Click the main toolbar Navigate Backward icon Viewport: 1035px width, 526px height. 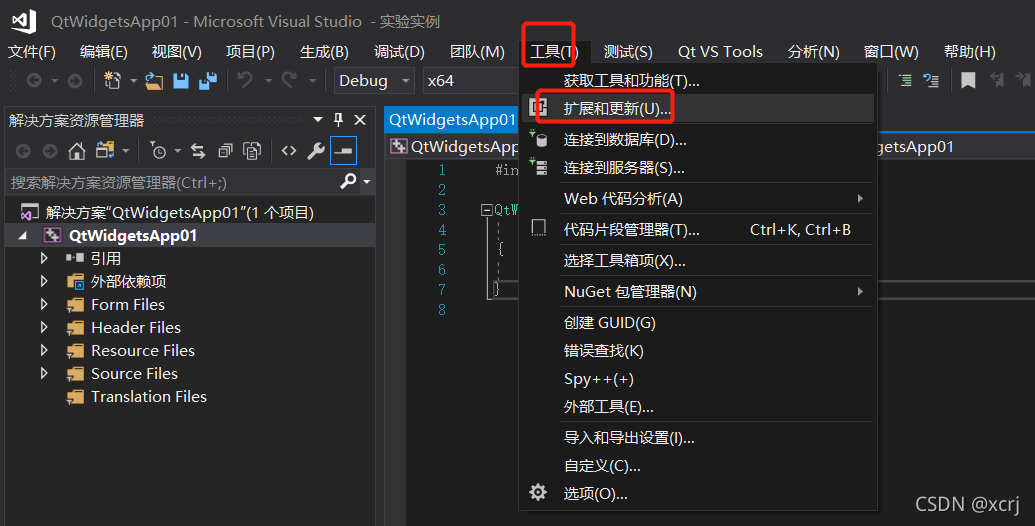click(34, 81)
